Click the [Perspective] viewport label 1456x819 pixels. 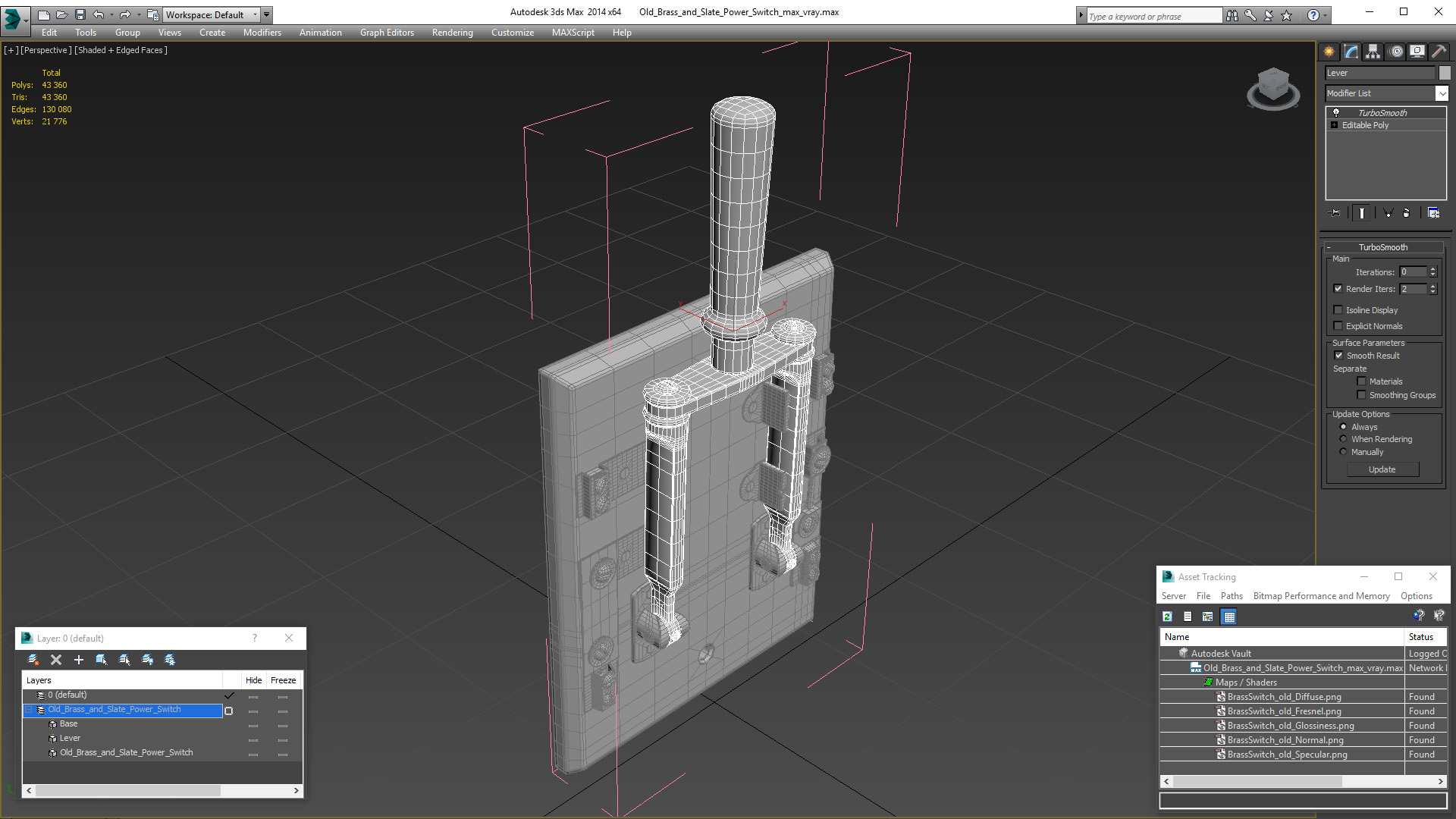[x=46, y=50]
